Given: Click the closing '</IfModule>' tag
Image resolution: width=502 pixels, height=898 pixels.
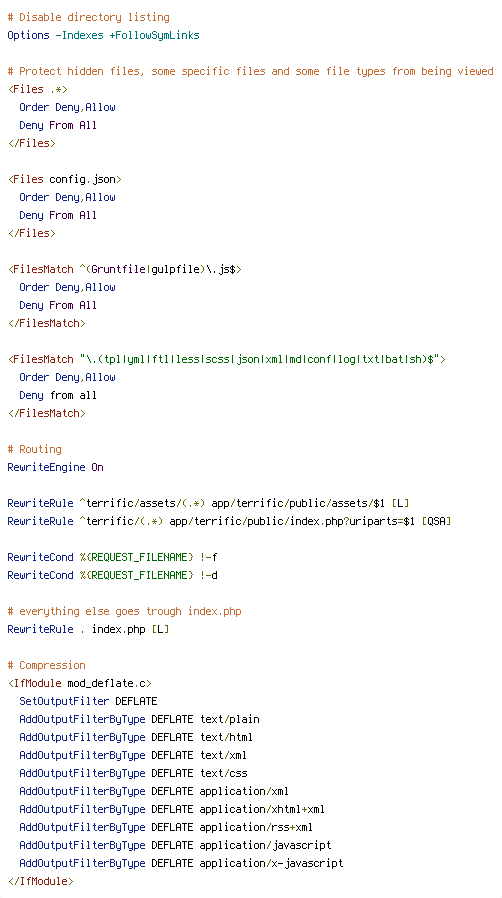Looking at the screenshot, I should 41,881.
